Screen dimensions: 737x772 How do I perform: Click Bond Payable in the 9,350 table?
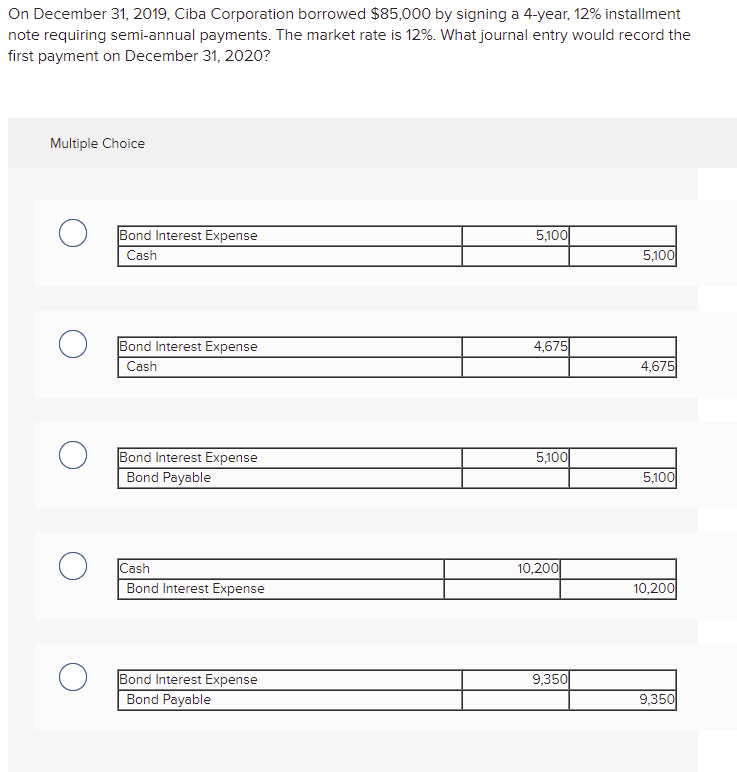[169, 700]
